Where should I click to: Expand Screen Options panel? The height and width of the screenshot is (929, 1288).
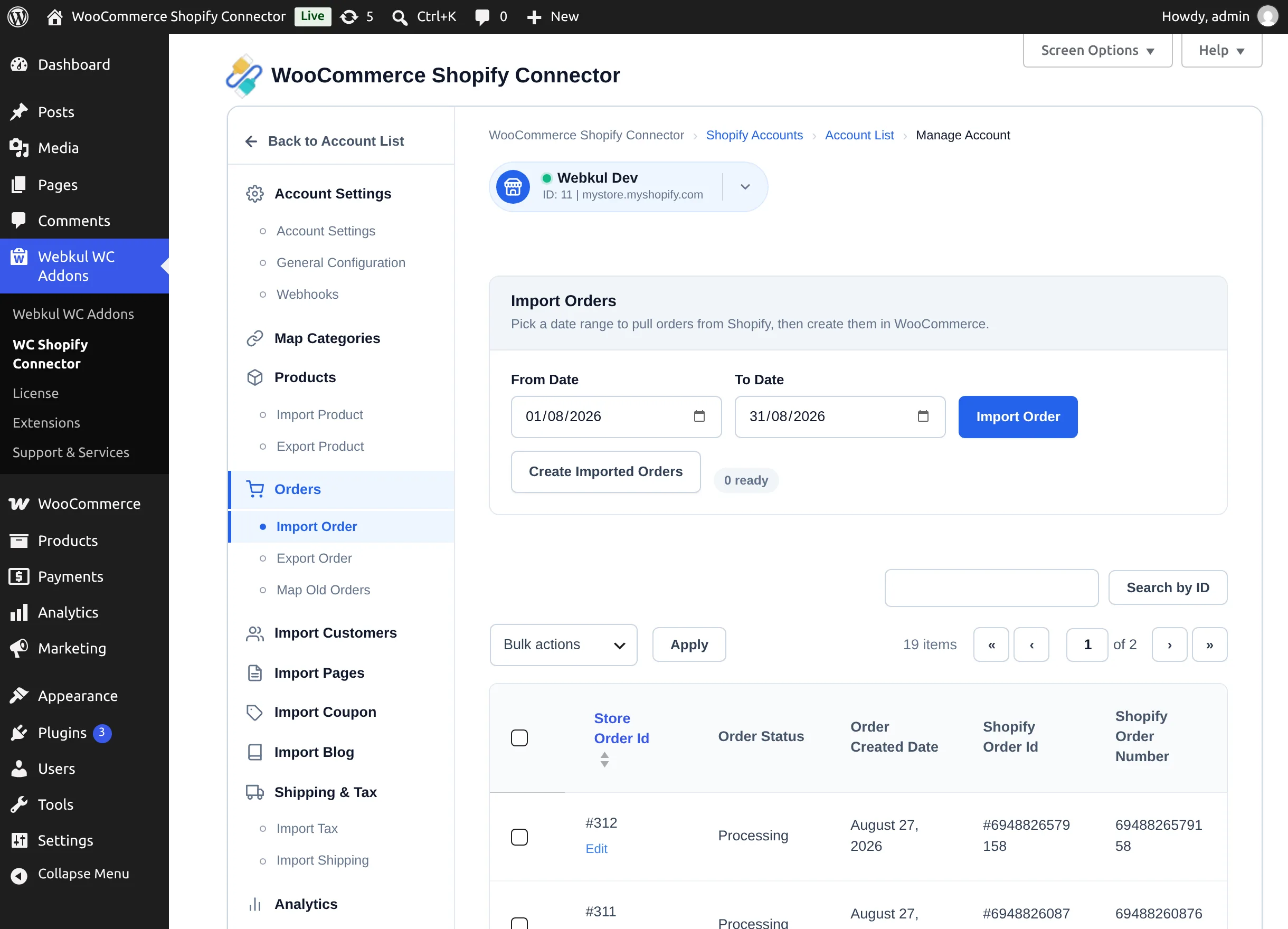(1097, 51)
